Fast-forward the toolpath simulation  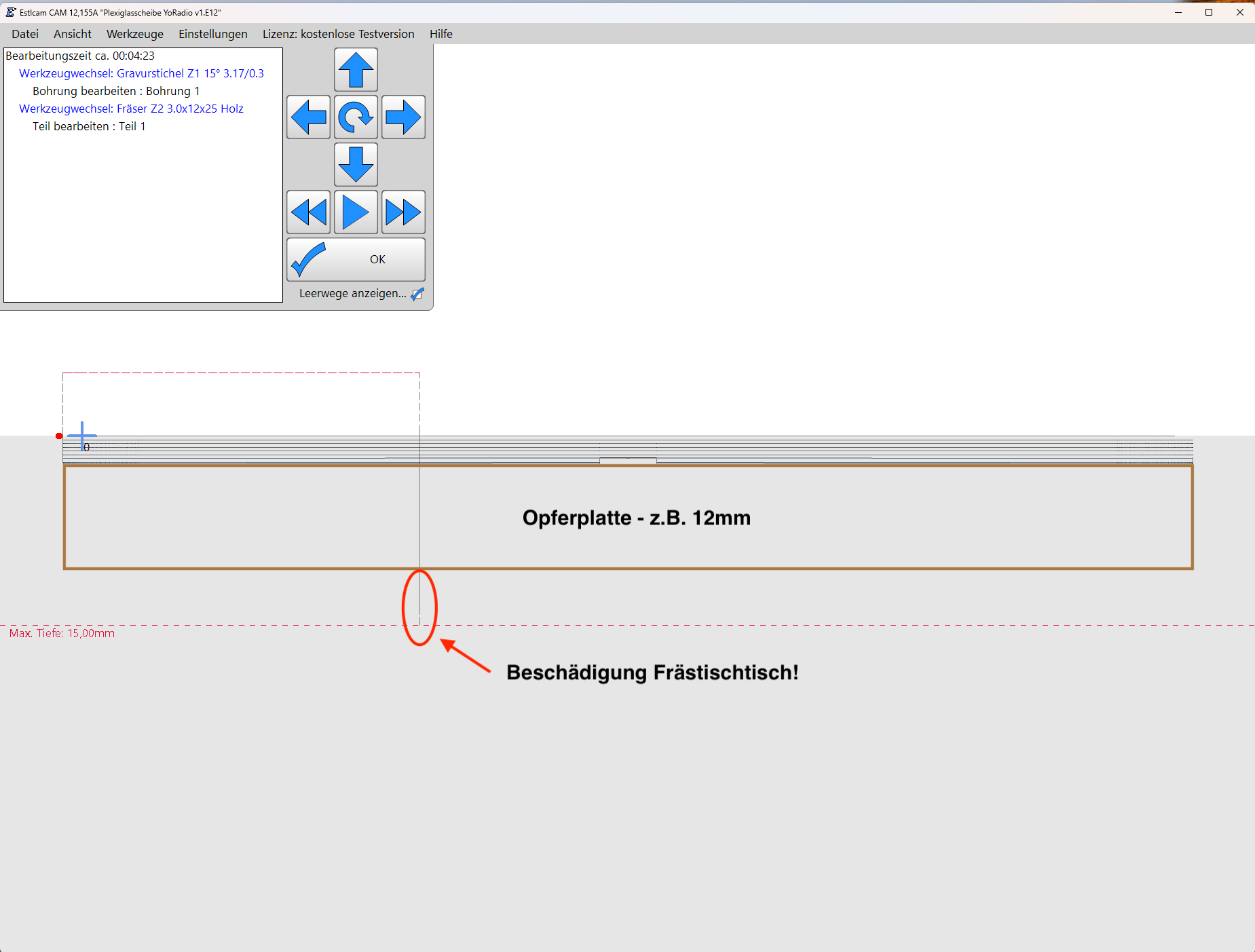coord(403,212)
